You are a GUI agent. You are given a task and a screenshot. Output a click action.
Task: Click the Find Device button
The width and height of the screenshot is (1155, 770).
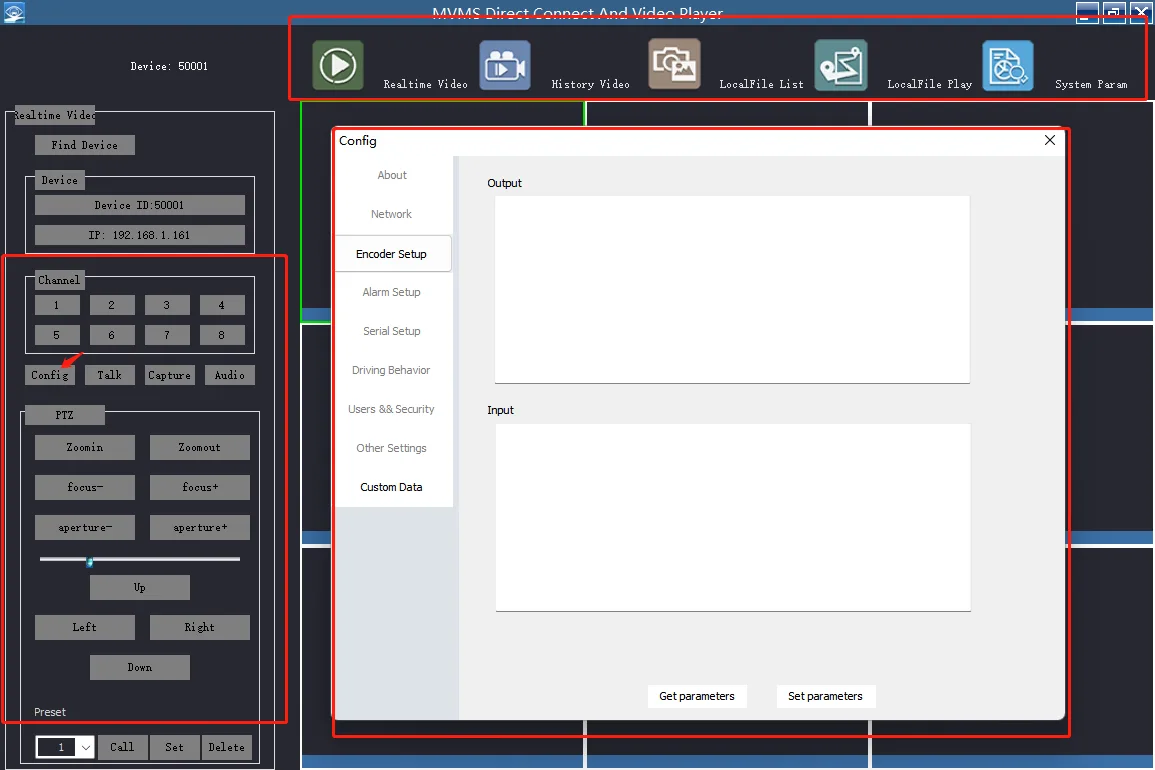(x=85, y=145)
